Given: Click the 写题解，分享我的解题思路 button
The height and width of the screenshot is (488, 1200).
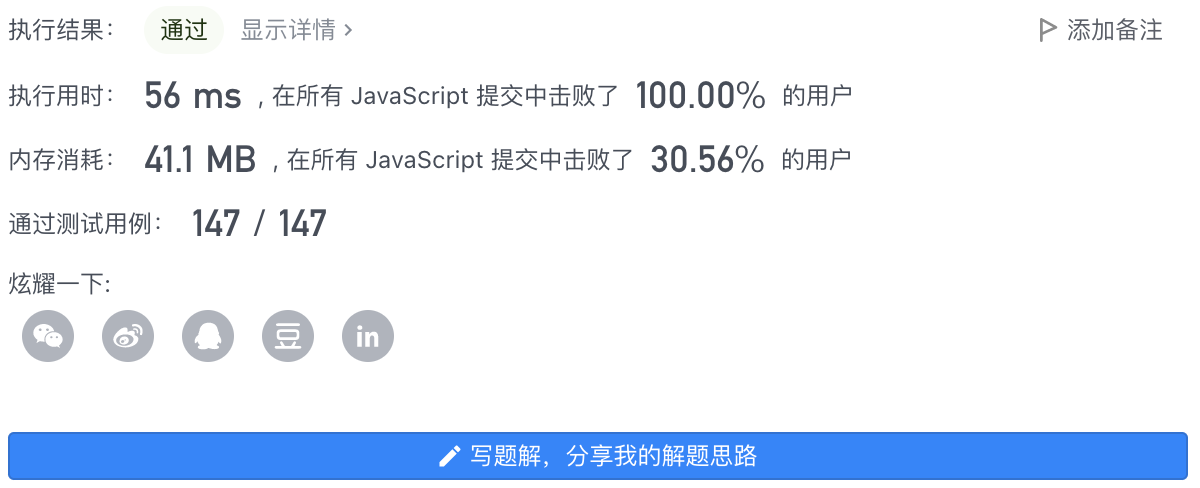Looking at the screenshot, I should [x=598, y=457].
